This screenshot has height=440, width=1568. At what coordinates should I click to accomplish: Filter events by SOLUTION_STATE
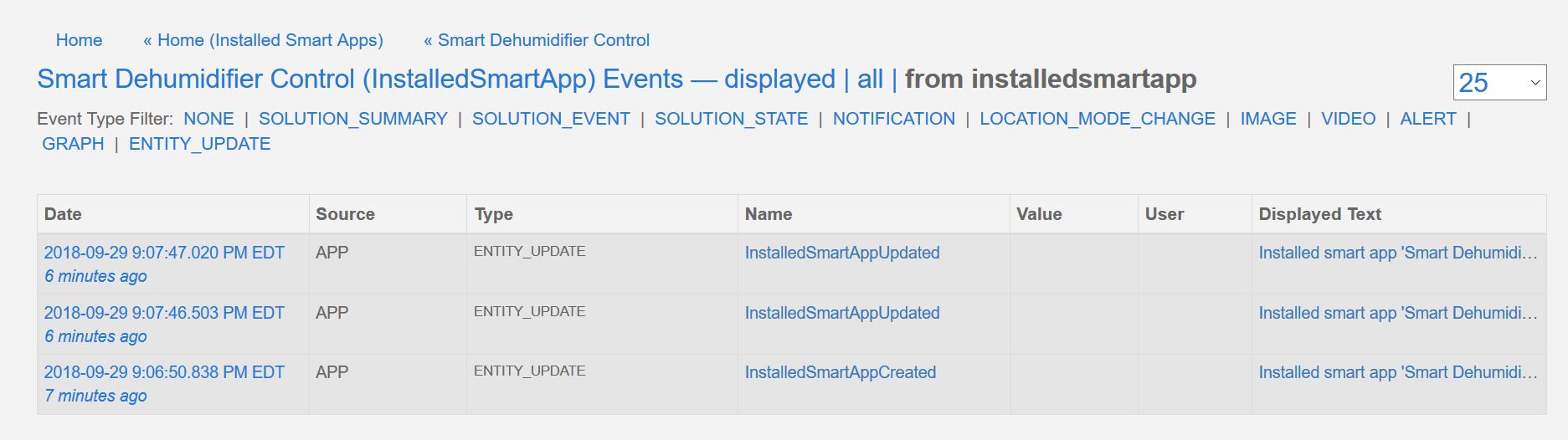tap(732, 119)
